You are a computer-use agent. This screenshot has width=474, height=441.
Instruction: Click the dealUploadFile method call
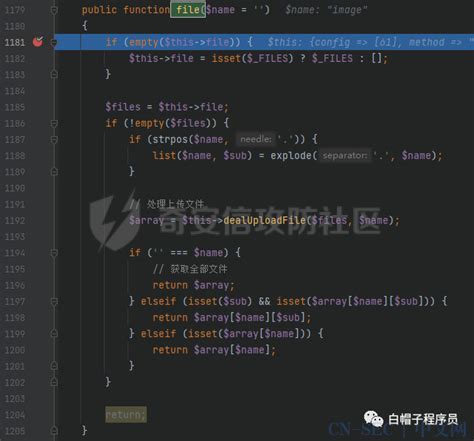pos(265,220)
